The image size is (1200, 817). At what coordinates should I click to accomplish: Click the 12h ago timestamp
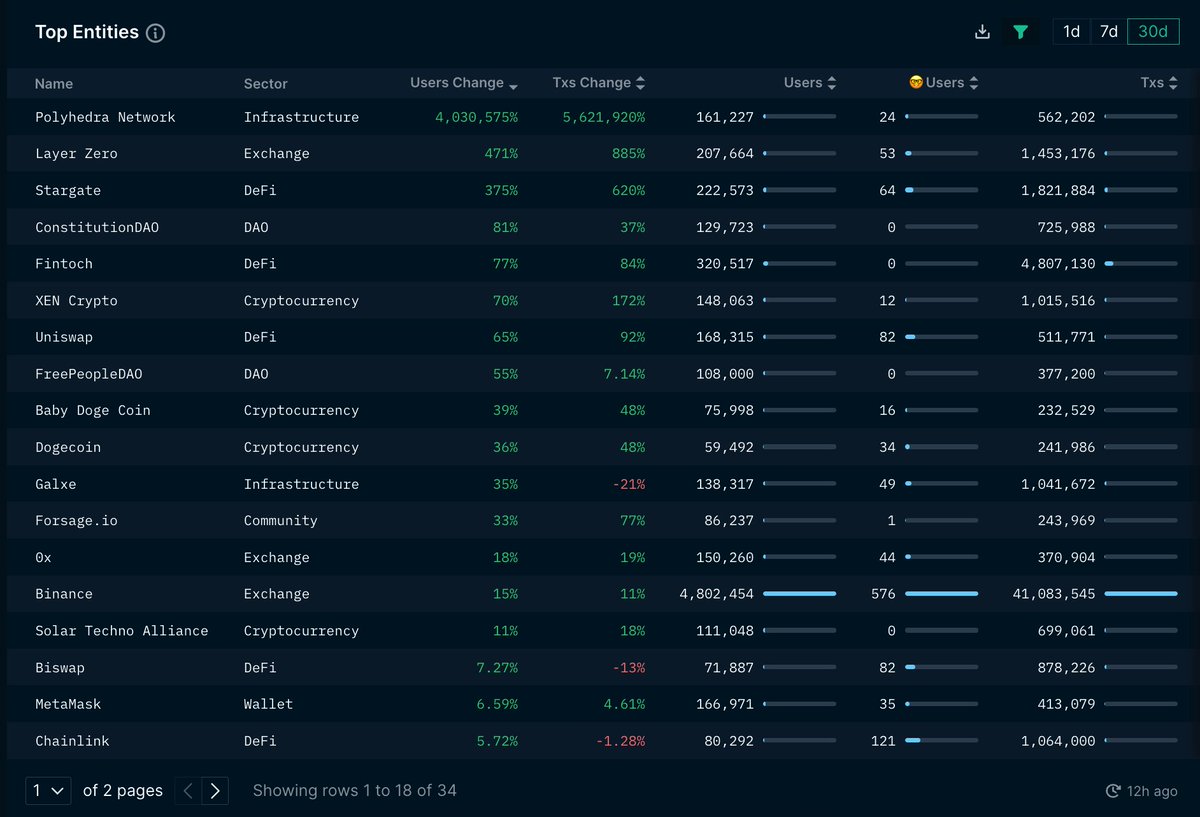1152,791
